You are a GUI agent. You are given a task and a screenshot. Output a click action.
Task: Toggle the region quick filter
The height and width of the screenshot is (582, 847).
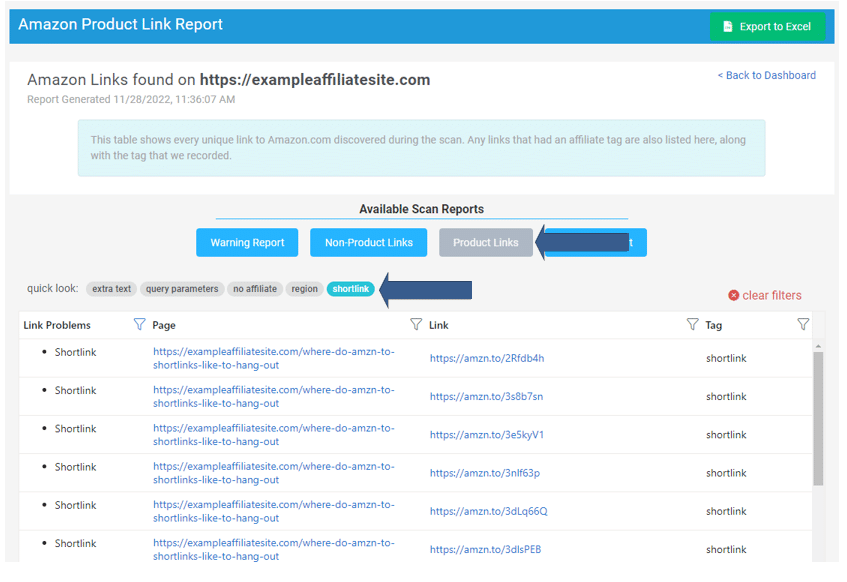tap(305, 289)
